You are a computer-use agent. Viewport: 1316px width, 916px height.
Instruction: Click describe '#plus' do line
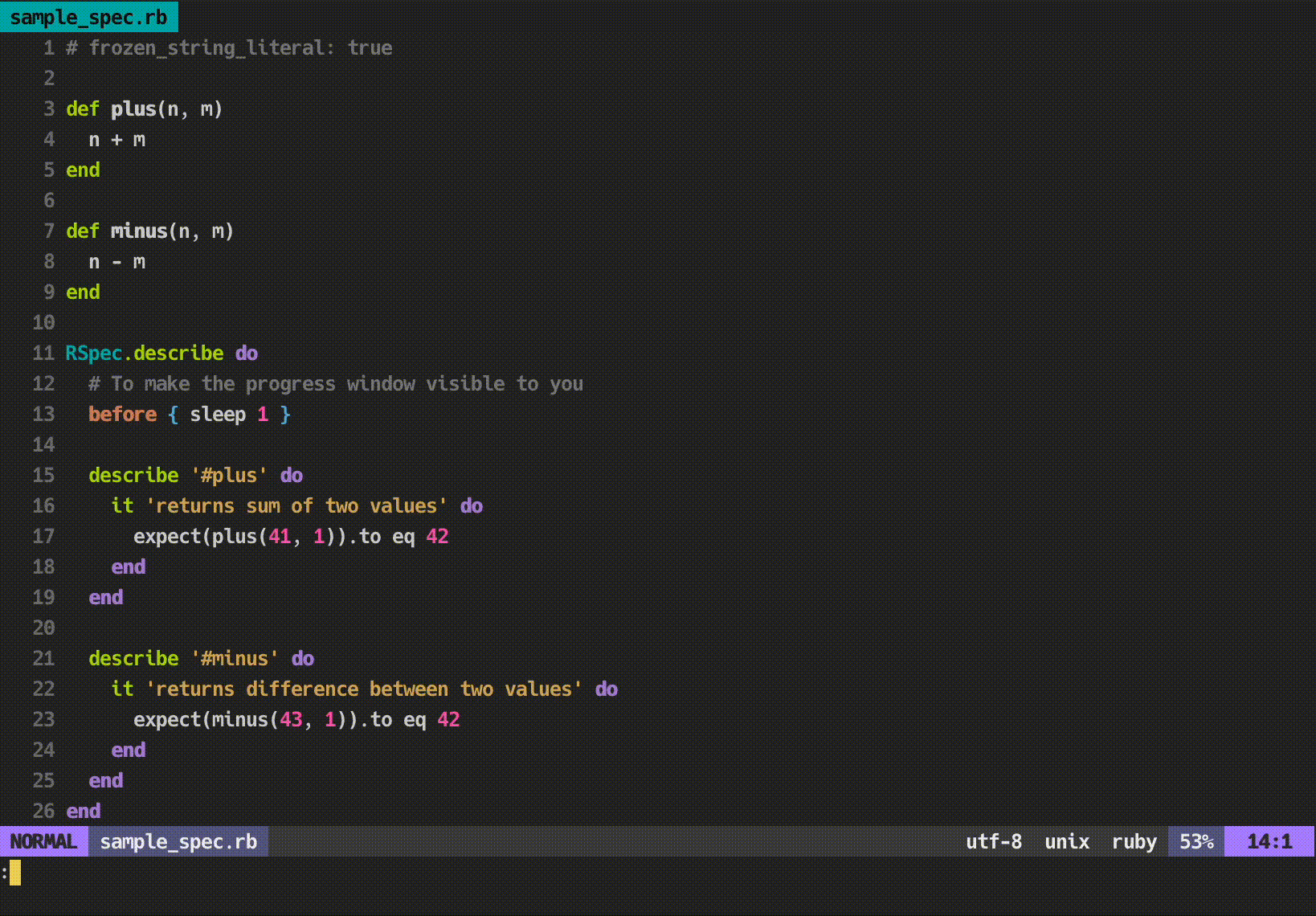[195, 475]
